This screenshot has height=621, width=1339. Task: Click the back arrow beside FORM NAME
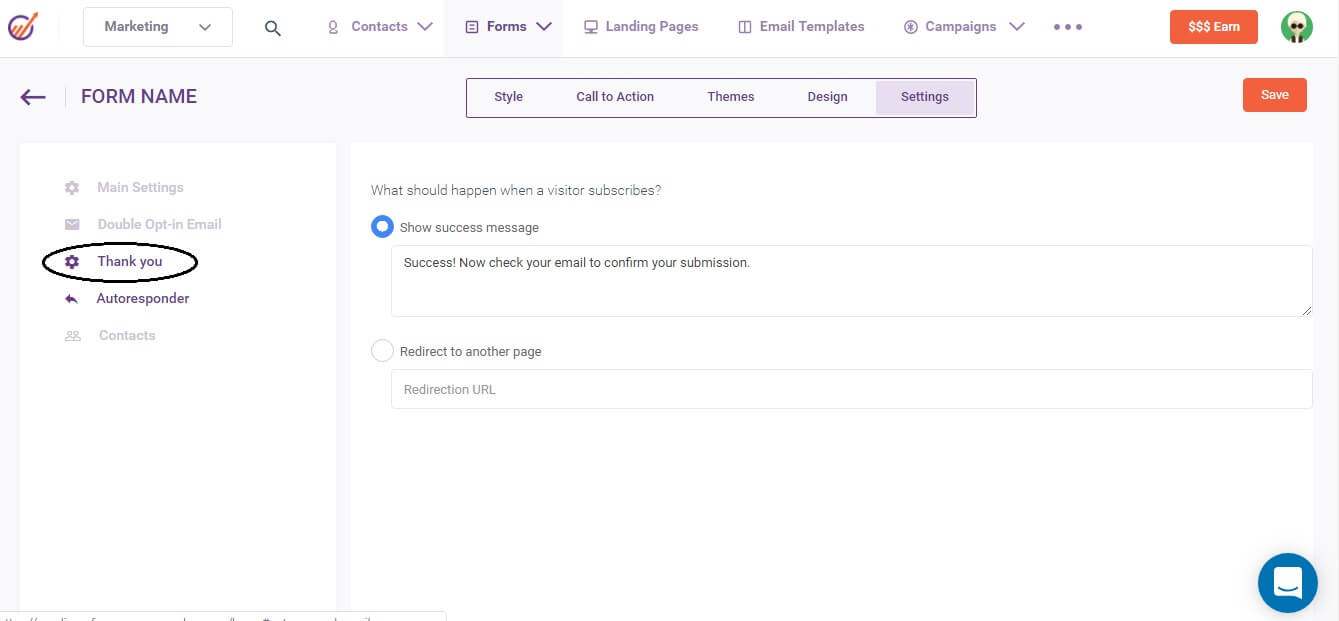(x=33, y=96)
